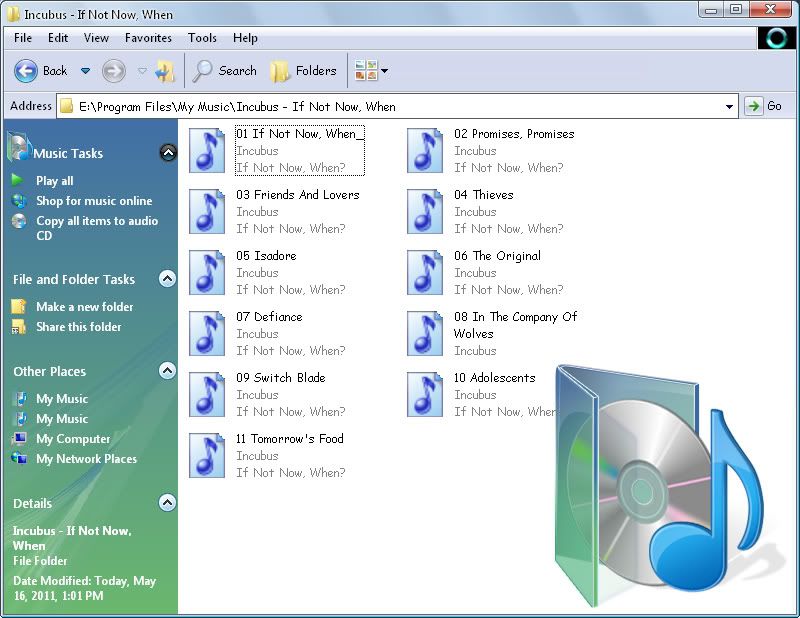Screen dimensions: 800x618
Task: Open the View menu
Action: [96, 38]
